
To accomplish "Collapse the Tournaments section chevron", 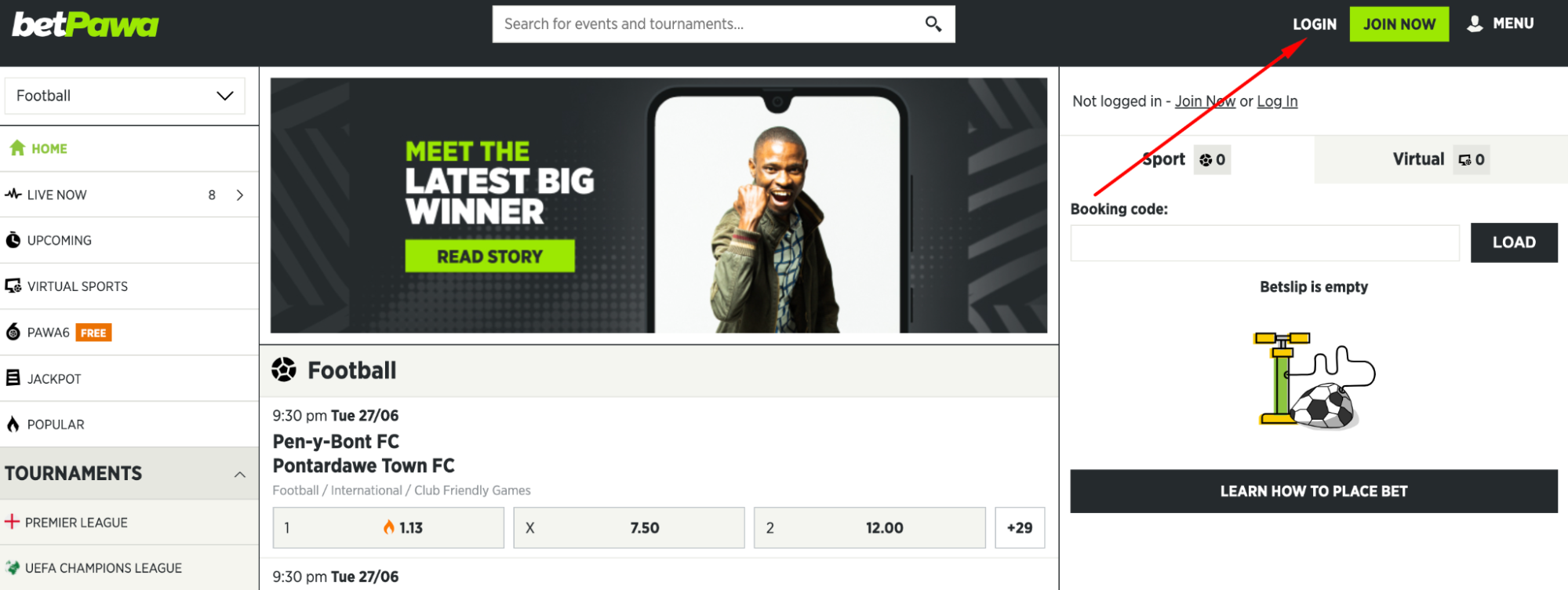I will coord(240,475).
